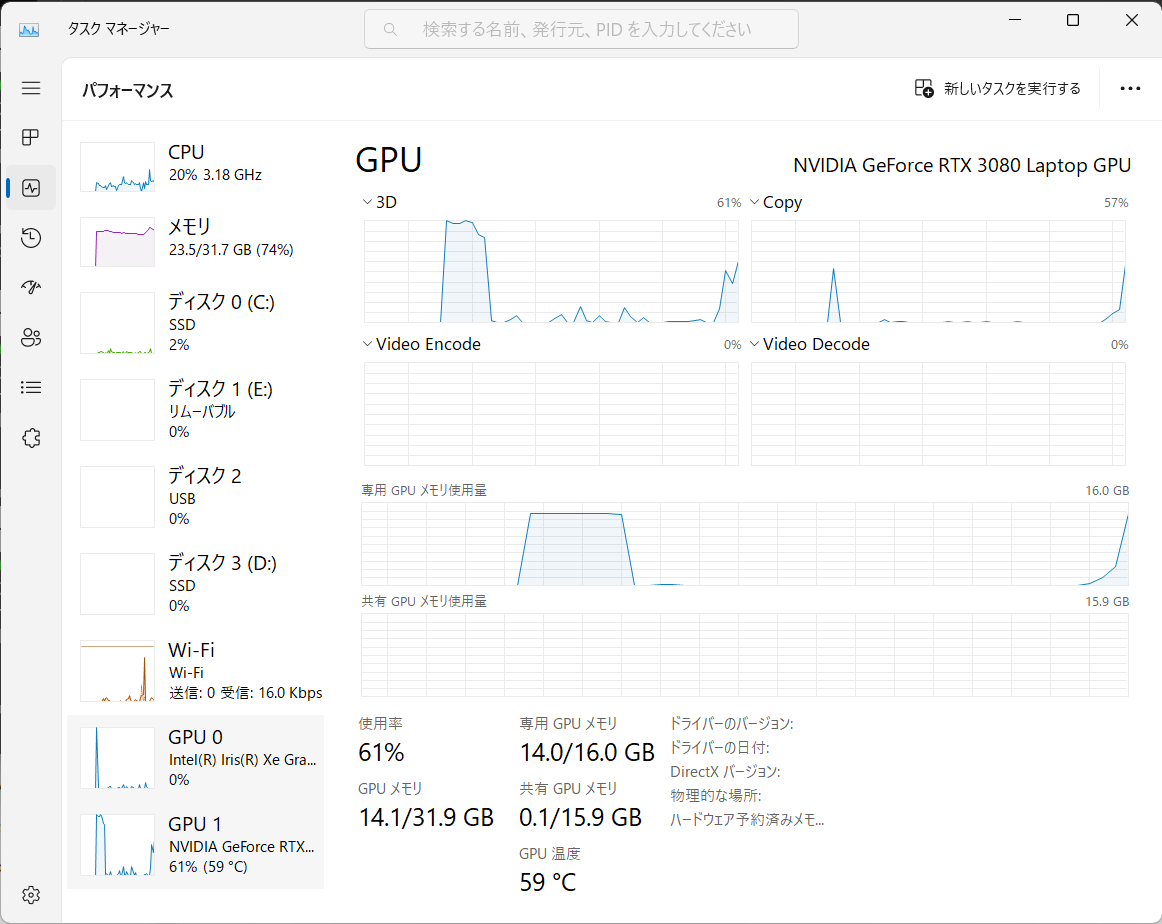Click the 3D usage graph
The width and height of the screenshot is (1162, 924).
pyautogui.click(x=551, y=271)
